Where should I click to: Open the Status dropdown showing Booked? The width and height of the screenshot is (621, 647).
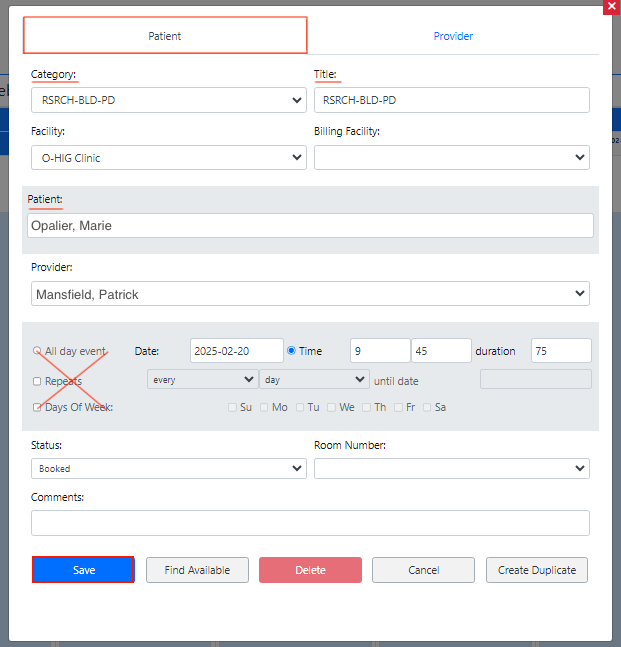168,468
